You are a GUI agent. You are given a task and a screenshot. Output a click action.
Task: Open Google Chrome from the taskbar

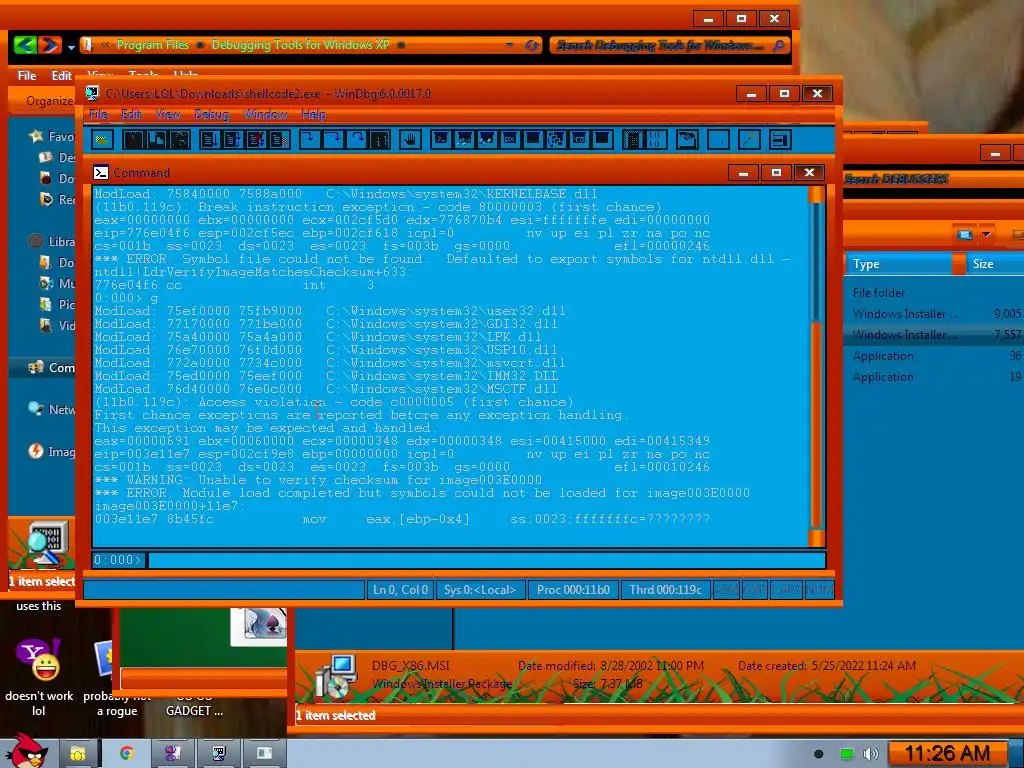click(x=127, y=754)
